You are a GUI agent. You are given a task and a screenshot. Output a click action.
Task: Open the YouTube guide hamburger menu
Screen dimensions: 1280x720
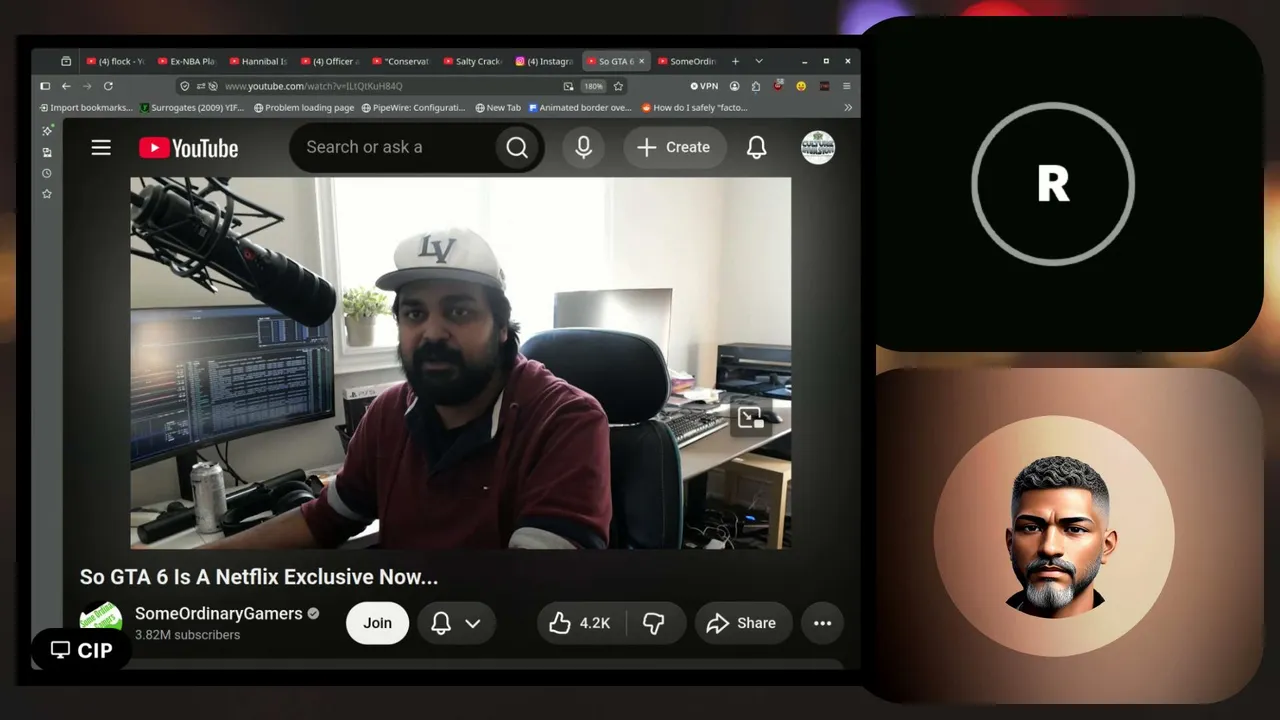click(101, 148)
